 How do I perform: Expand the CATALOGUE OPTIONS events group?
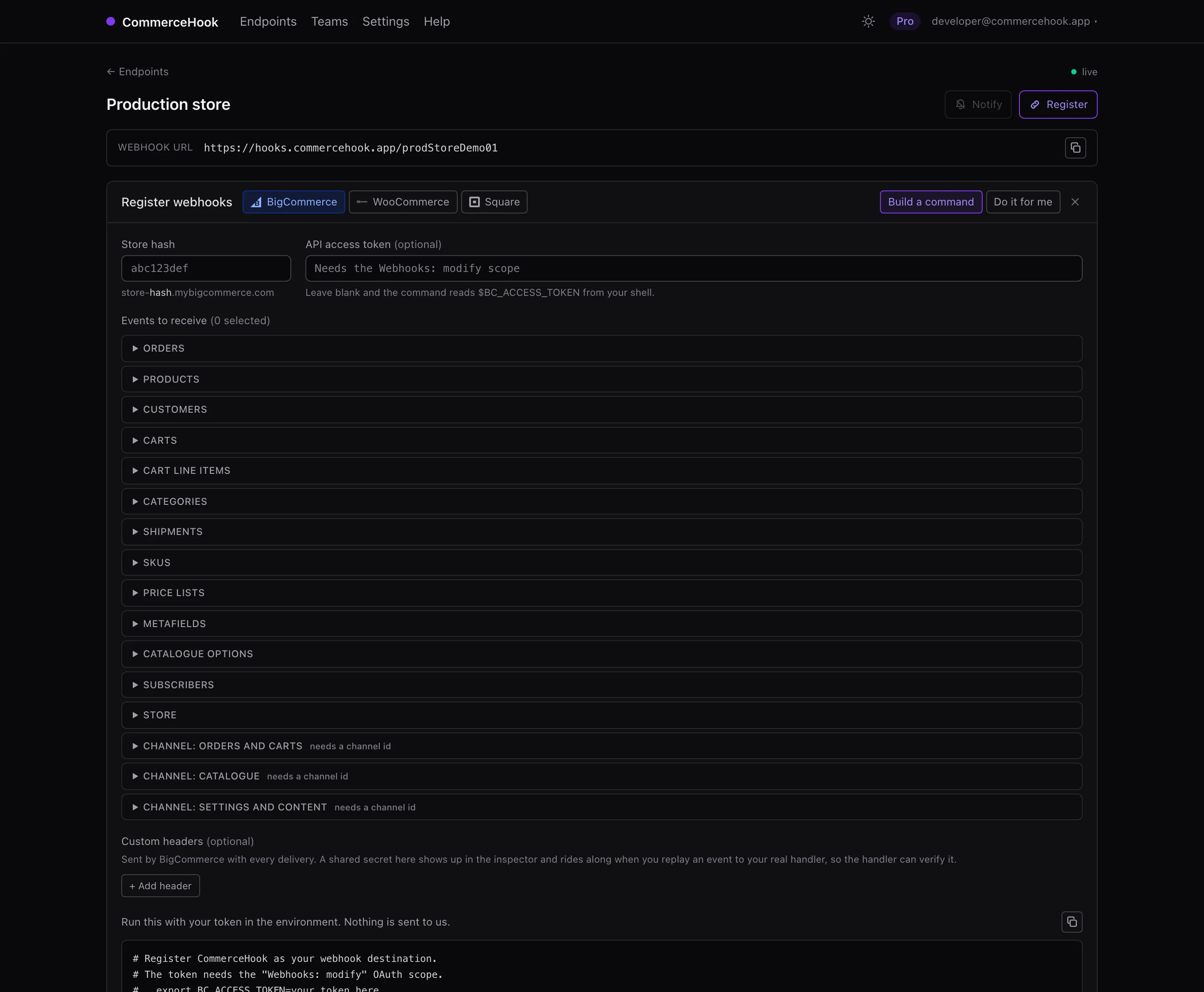coord(602,654)
